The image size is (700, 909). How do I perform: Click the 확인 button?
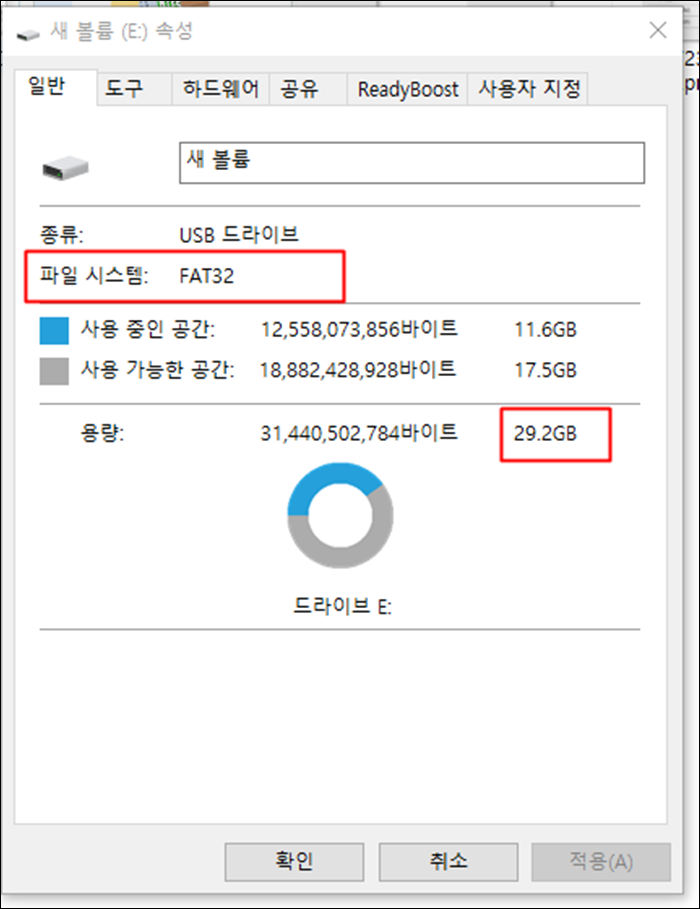tap(294, 861)
